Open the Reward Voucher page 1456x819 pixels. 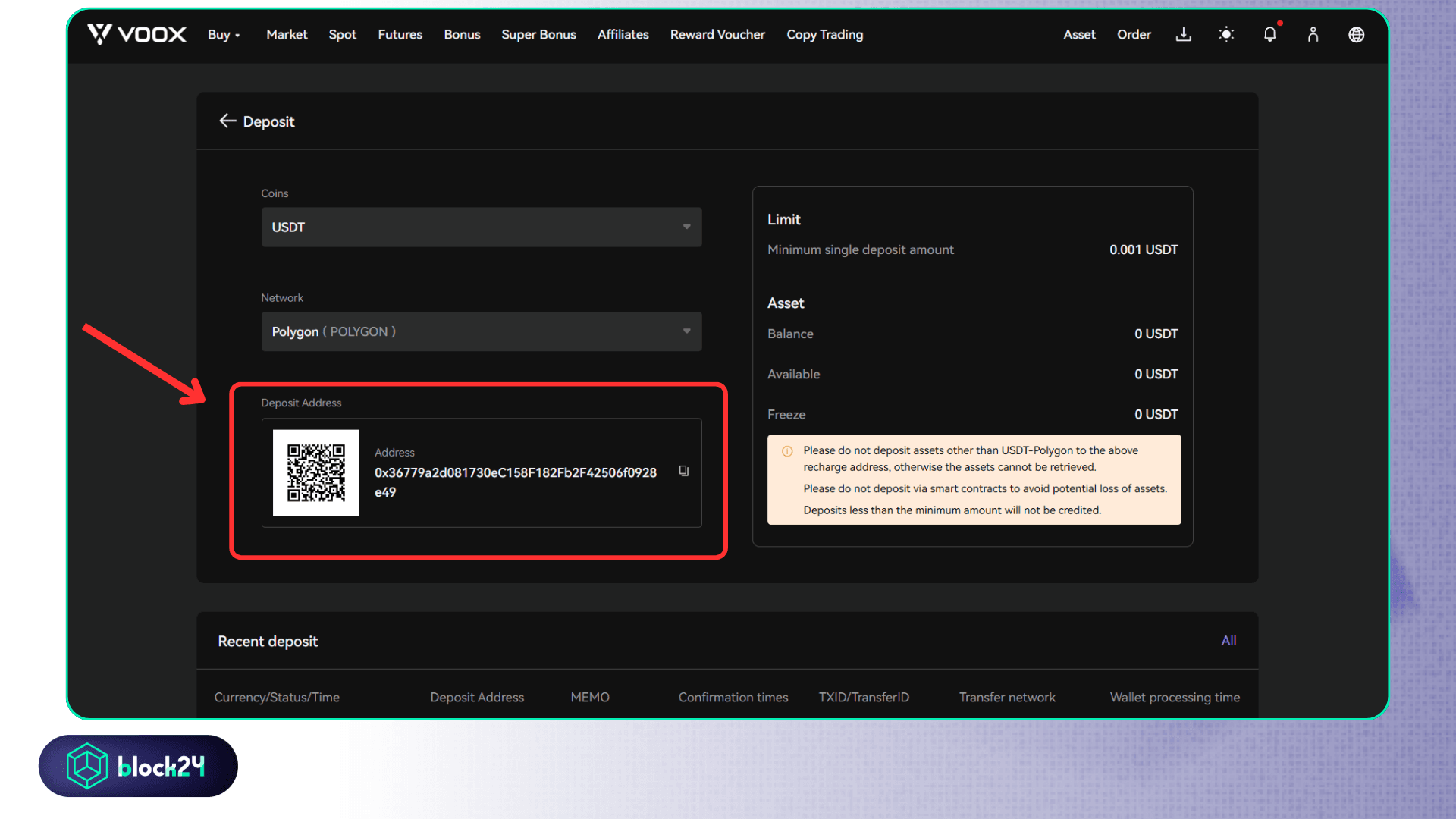tap(717, 34)
